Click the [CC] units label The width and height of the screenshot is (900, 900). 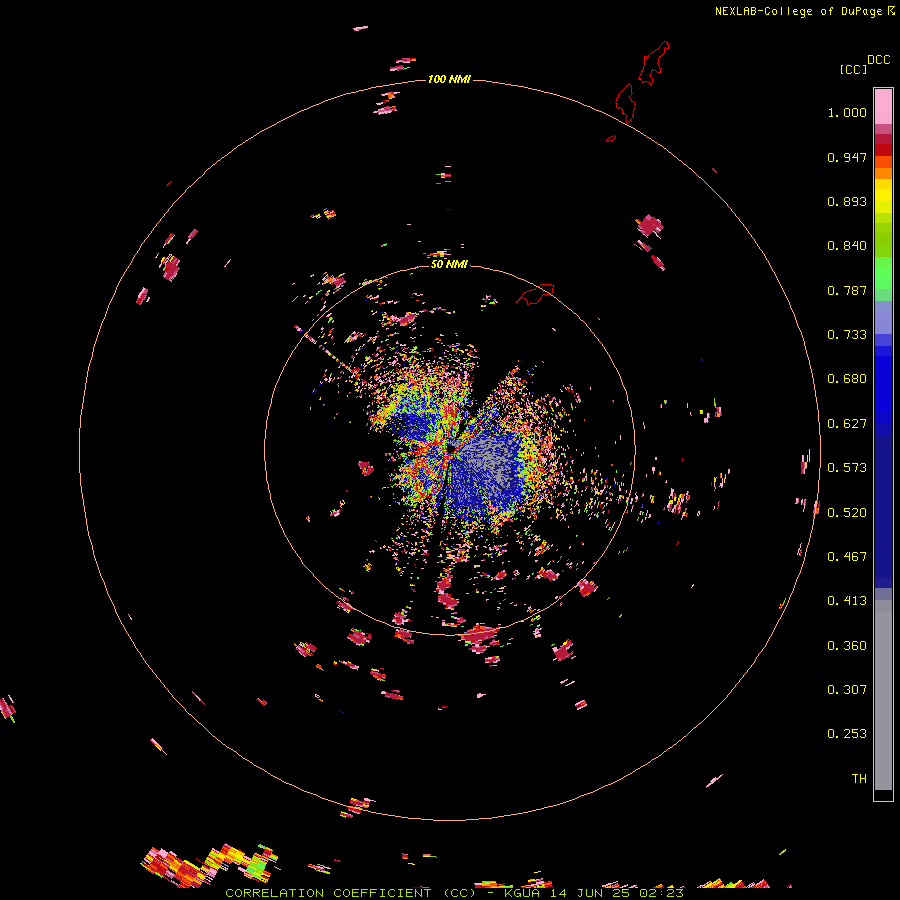tap(853, 69)
